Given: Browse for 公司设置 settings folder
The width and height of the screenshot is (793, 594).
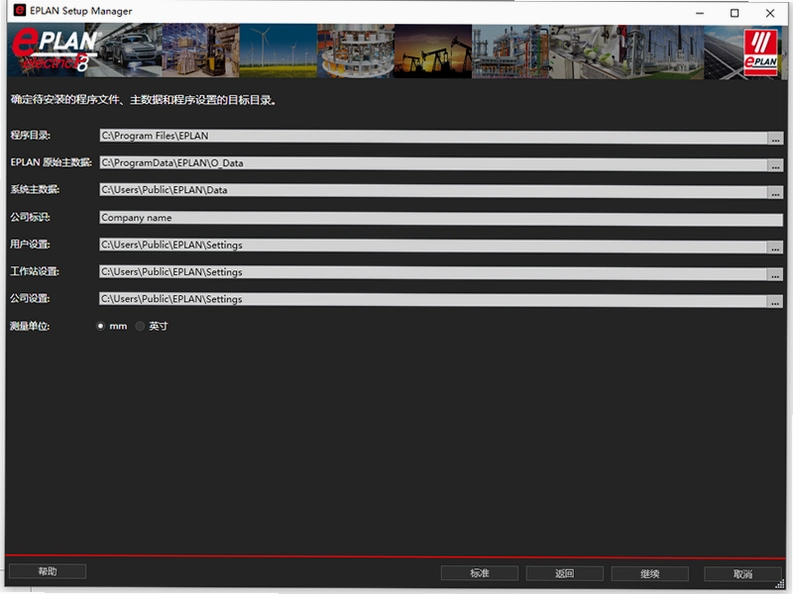Looking at the screenshot, I should 775,302.
